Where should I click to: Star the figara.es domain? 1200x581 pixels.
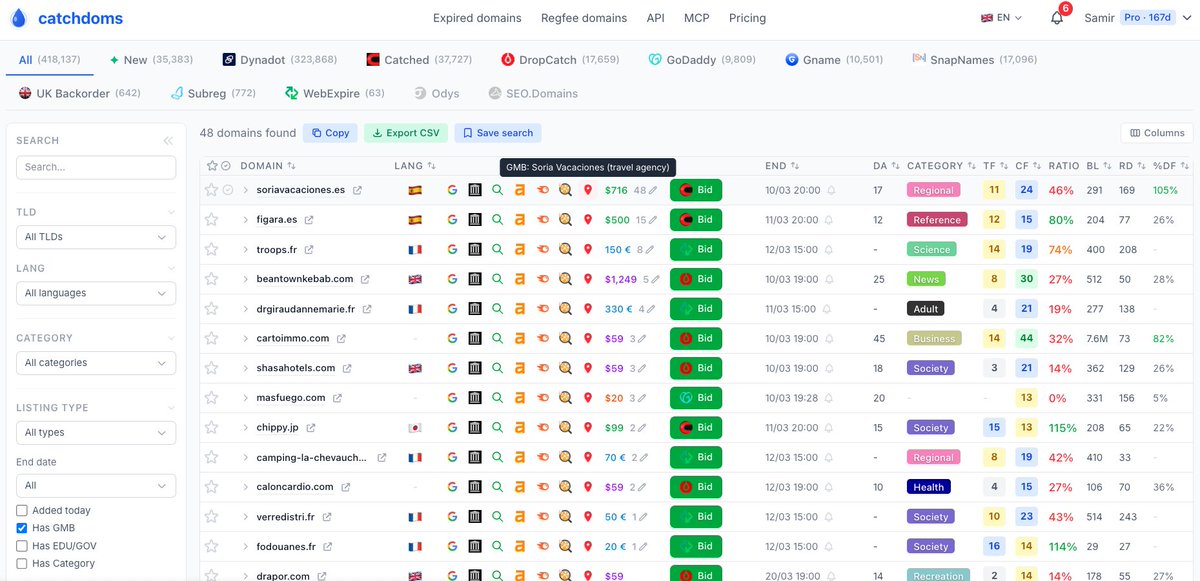[x=211, y=220]
